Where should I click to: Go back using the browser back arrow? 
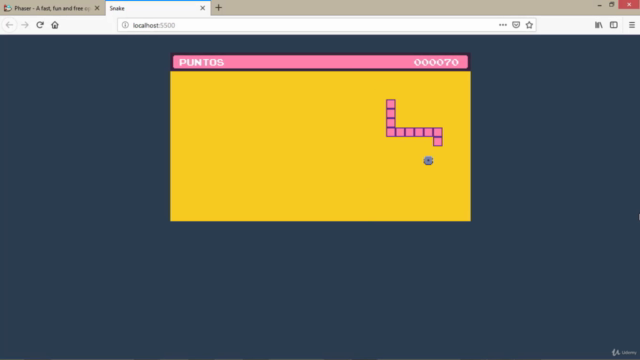tap(9, 25)
